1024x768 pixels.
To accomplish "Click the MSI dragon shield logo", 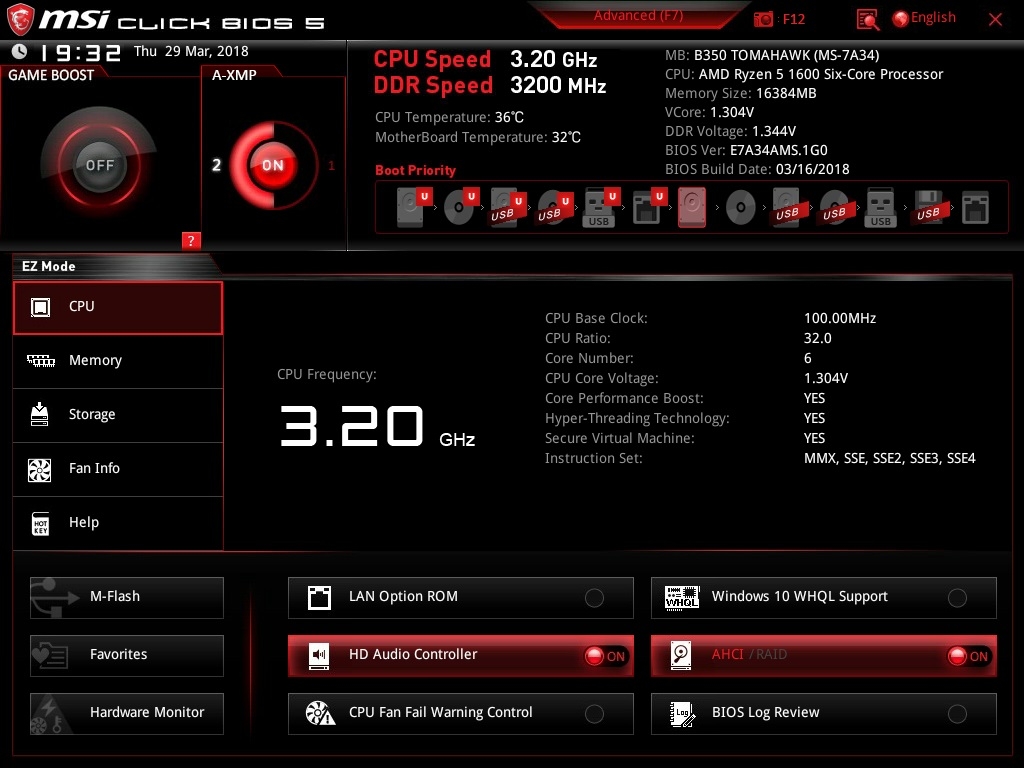I will pos(20,20).
